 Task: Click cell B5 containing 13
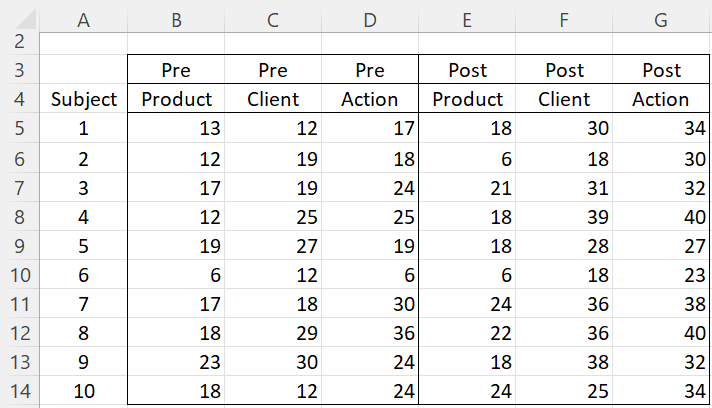click(x=176, y=129)
